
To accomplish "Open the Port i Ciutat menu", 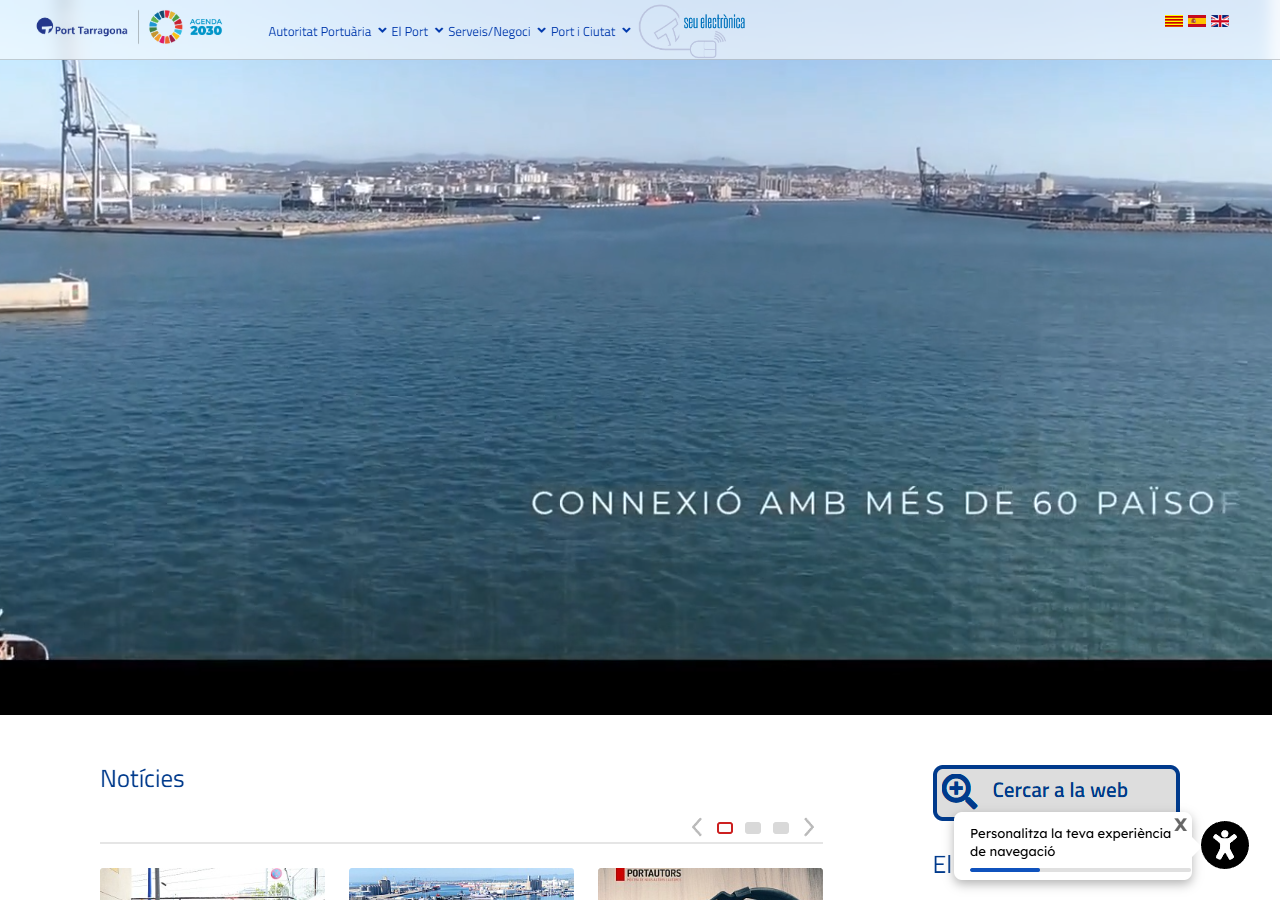I will coord(583,31).
